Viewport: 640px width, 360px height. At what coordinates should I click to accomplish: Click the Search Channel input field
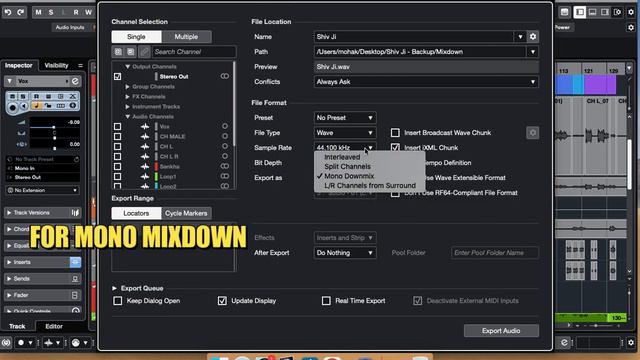[194, 52]
